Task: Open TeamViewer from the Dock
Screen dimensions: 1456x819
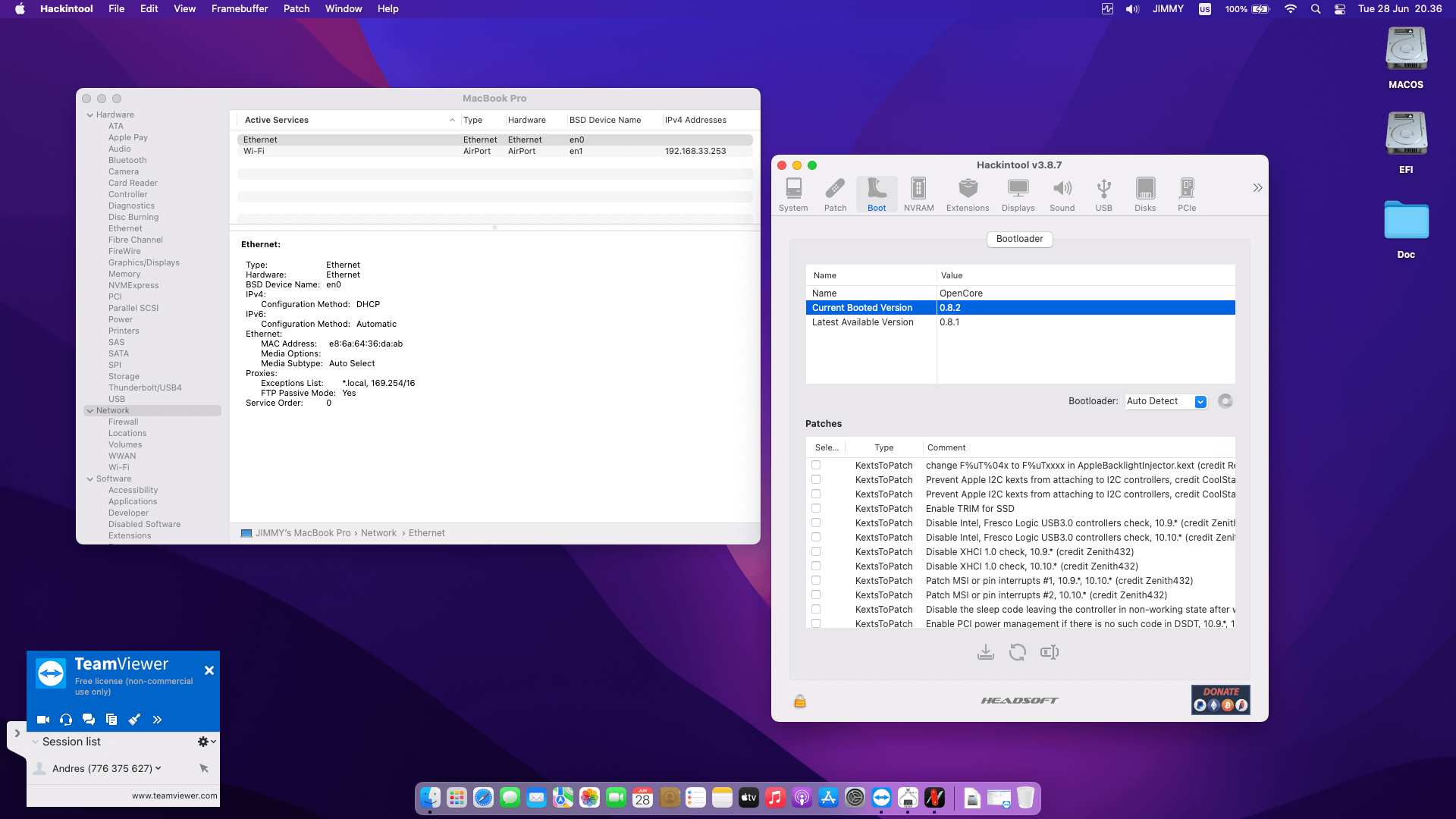Action: pos(881,798)
